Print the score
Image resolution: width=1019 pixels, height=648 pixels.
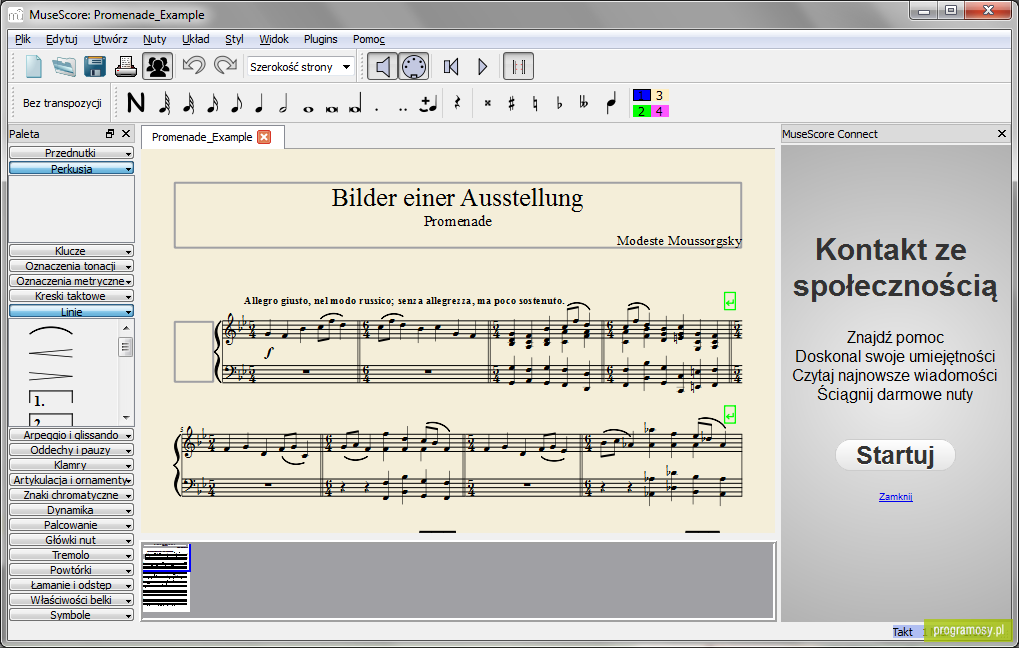coord(125,66)
